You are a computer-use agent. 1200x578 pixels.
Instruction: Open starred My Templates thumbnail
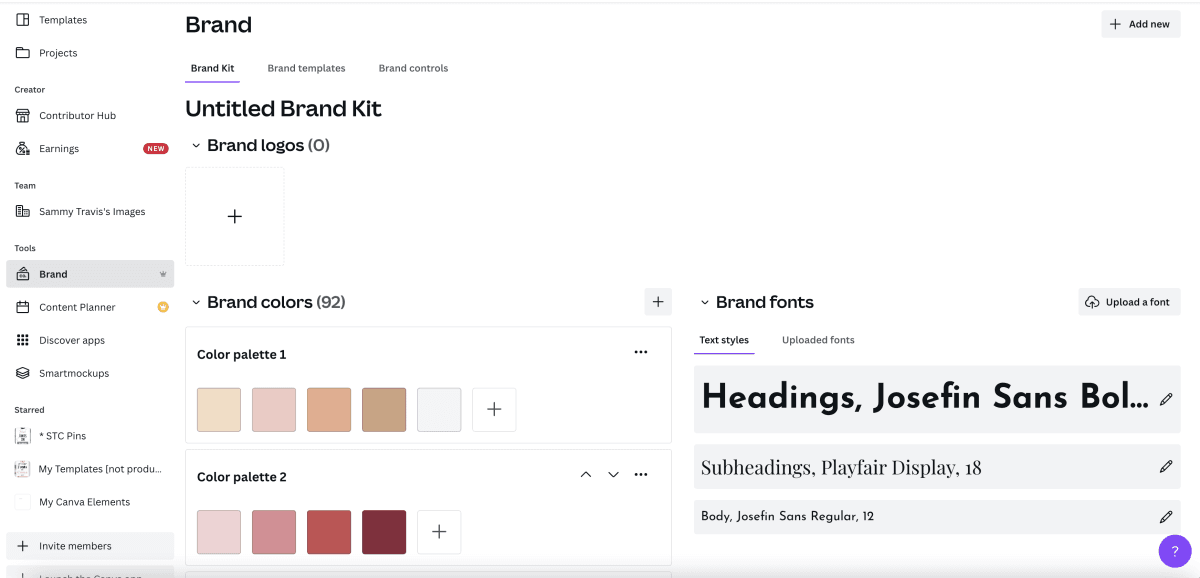point(23,469)
